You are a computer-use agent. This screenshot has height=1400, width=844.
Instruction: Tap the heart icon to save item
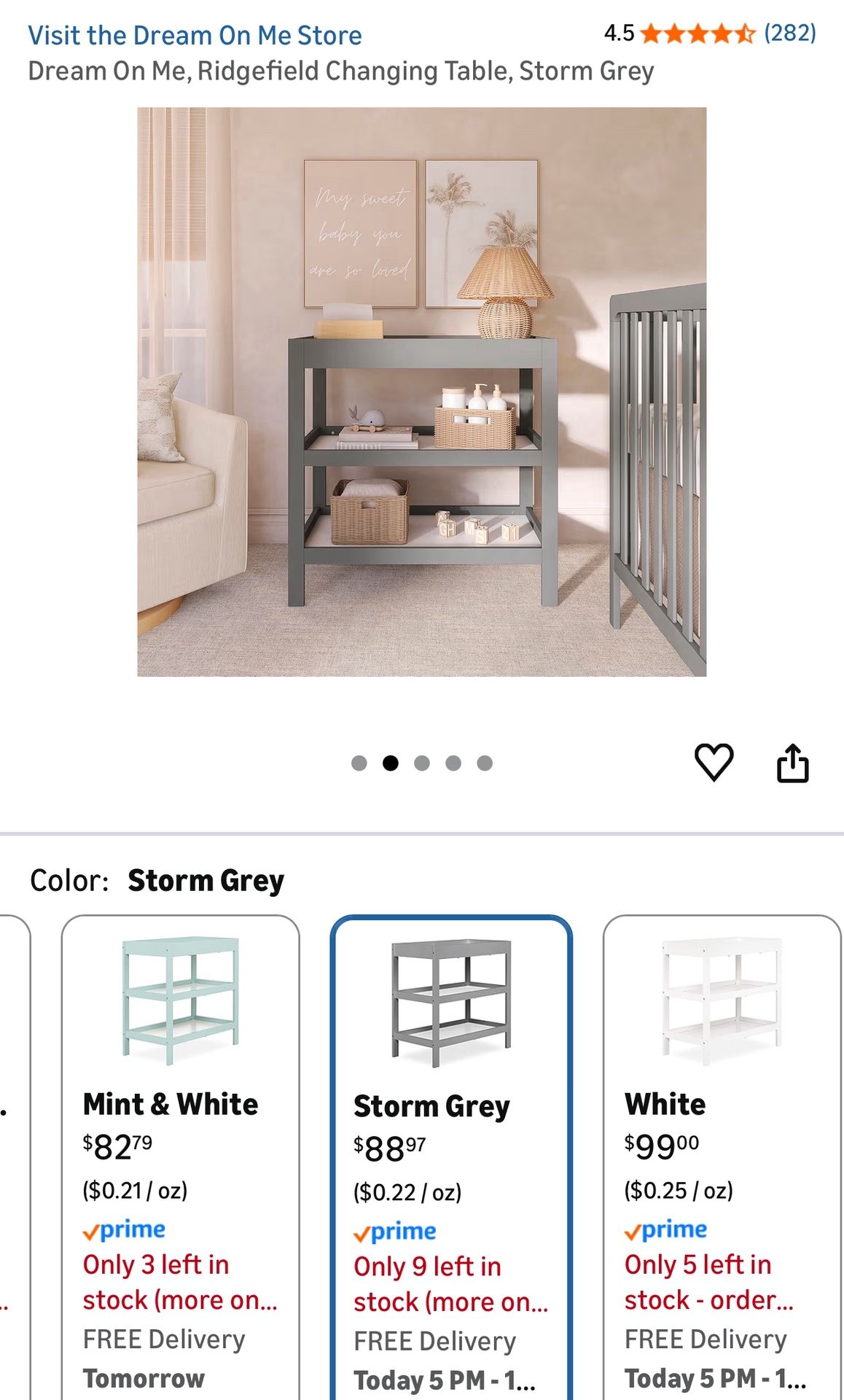tap(714, 763)
